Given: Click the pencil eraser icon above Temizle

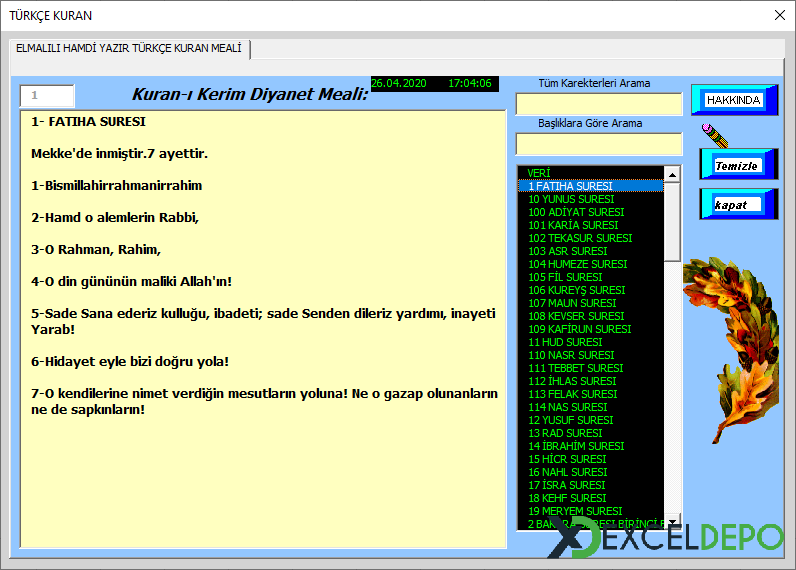Looking at the screenshot, I should click(x=715, y=135).
